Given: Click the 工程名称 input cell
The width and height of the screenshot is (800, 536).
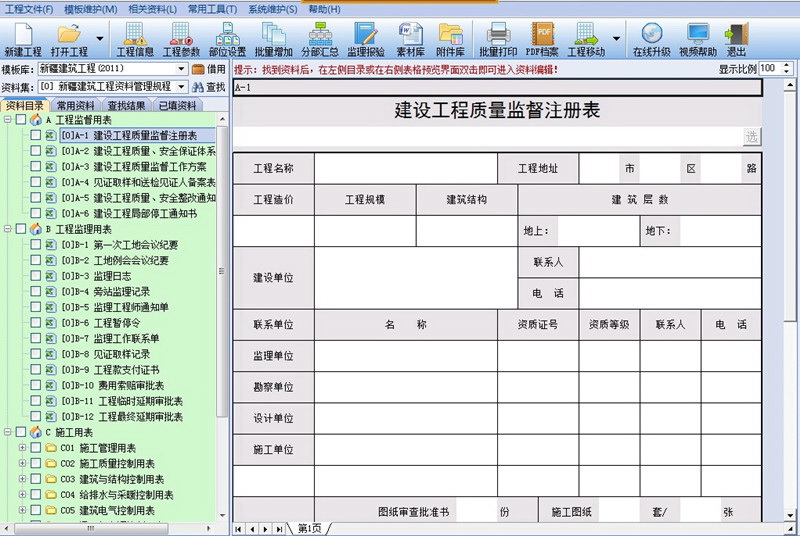Looking at the screenshot, I should pyautogui.click(x=406, y=168).
